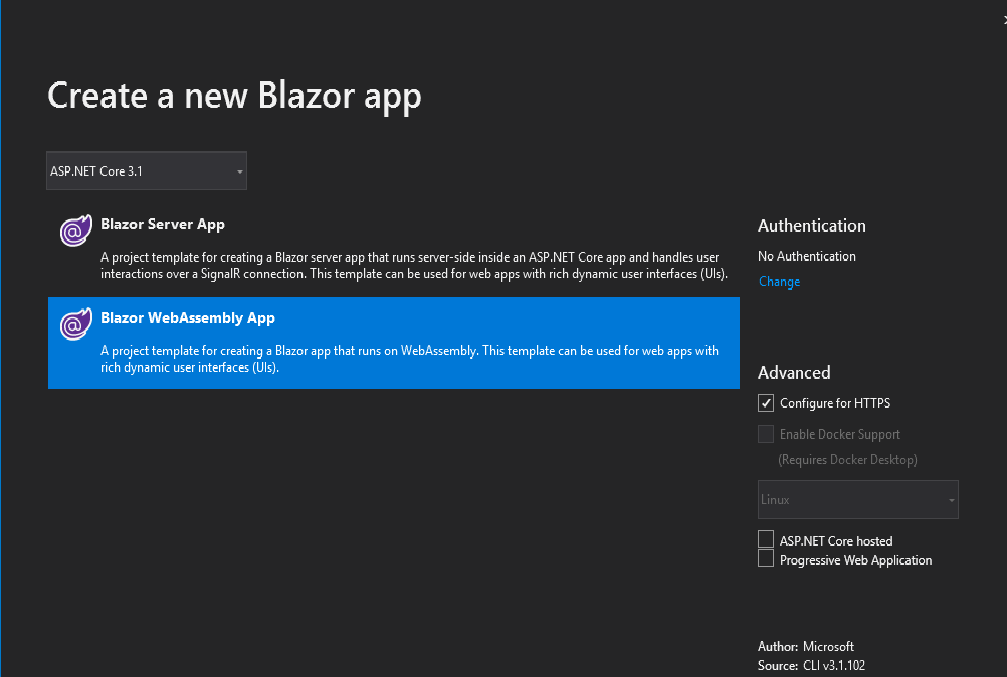The width and height of the screenshot is (1007, 677).
Task: Click the No Authentication status text
Action: [807, 256]
